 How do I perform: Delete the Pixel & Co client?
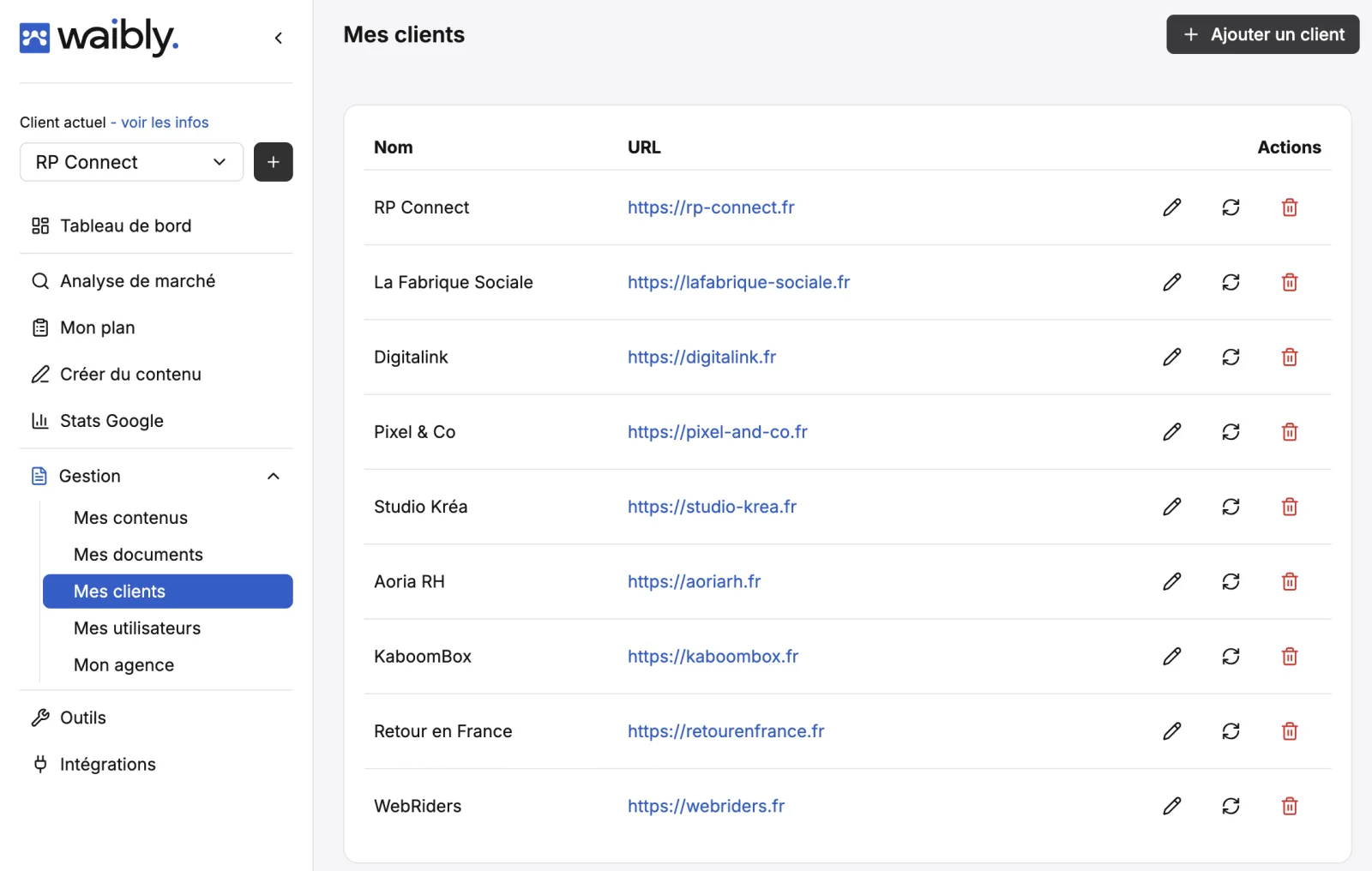click(1290, 432)
